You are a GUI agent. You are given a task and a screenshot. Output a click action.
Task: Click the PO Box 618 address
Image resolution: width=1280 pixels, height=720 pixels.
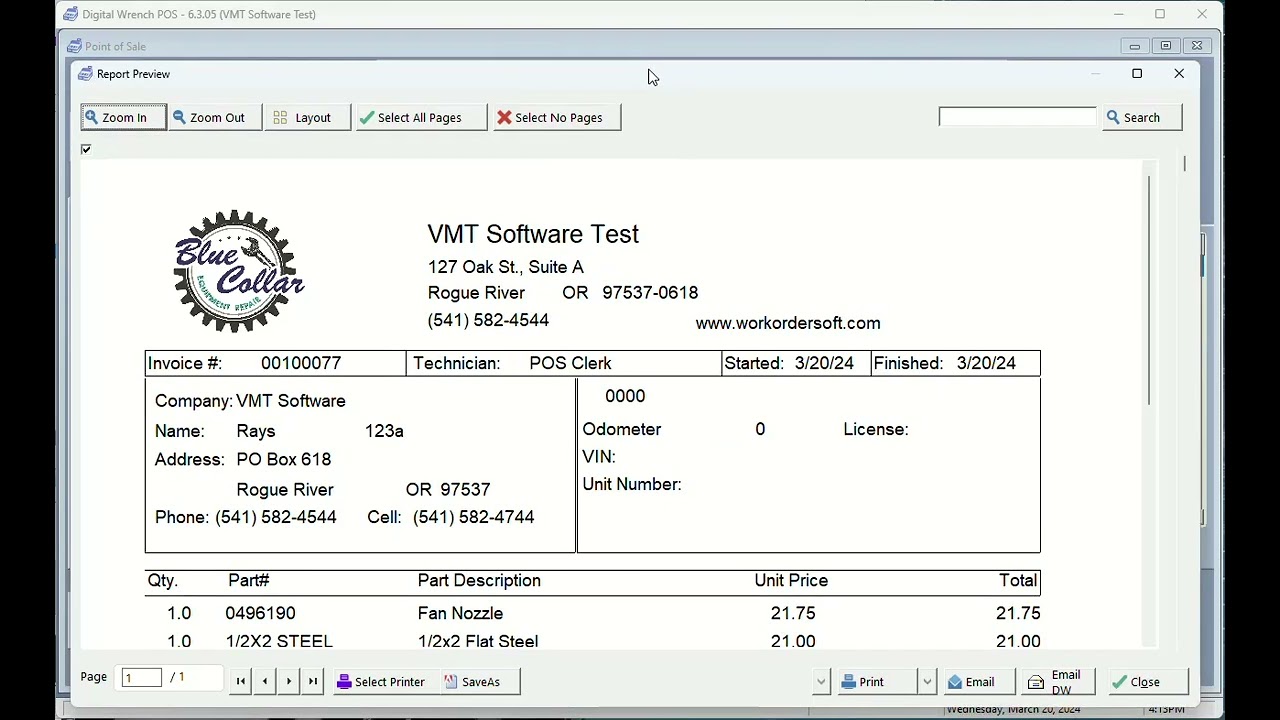283,459
